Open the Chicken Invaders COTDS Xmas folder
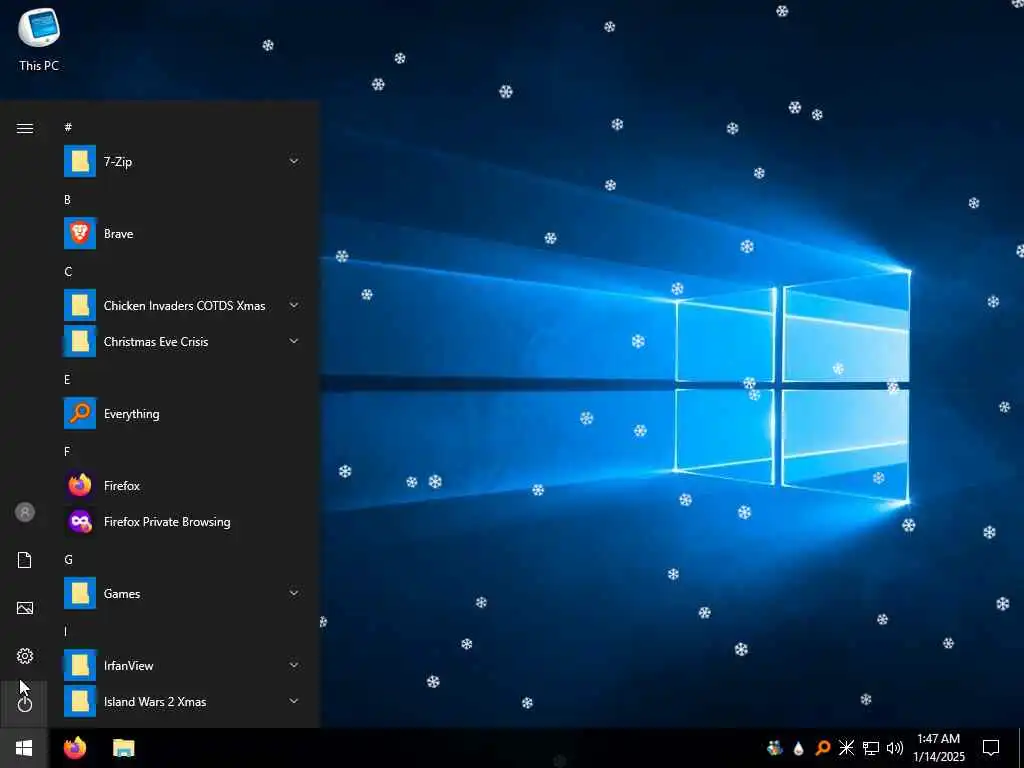1024x768 pixels. click(183, 306)
